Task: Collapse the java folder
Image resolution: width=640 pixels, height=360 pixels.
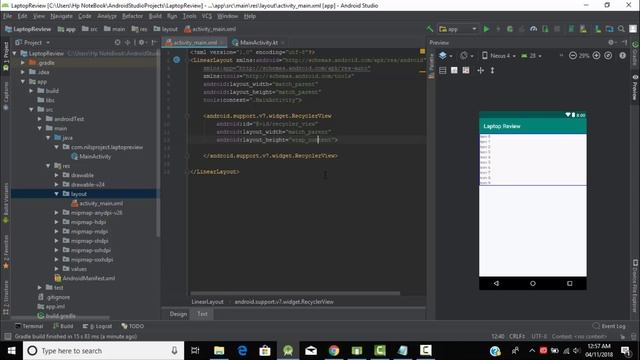Action: [48, 138]
